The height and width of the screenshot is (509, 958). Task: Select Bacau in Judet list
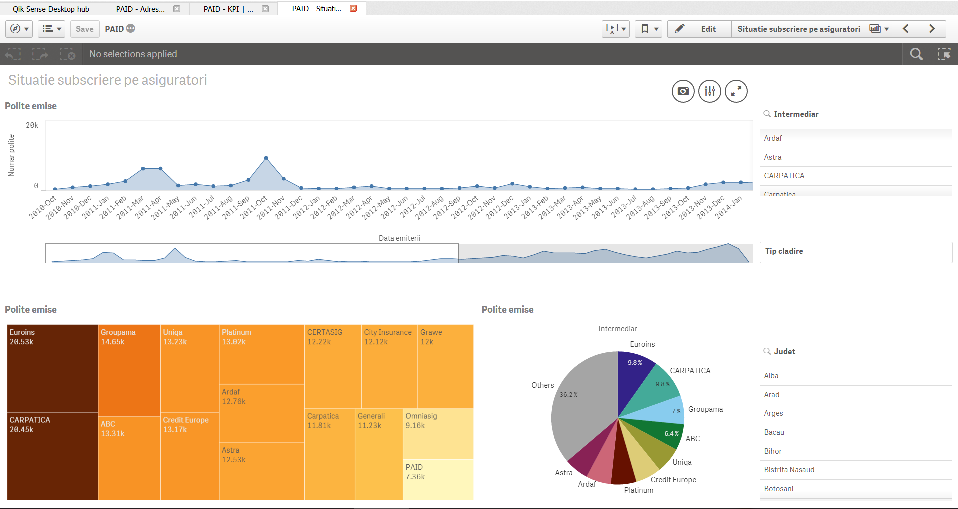coord(856,432)
